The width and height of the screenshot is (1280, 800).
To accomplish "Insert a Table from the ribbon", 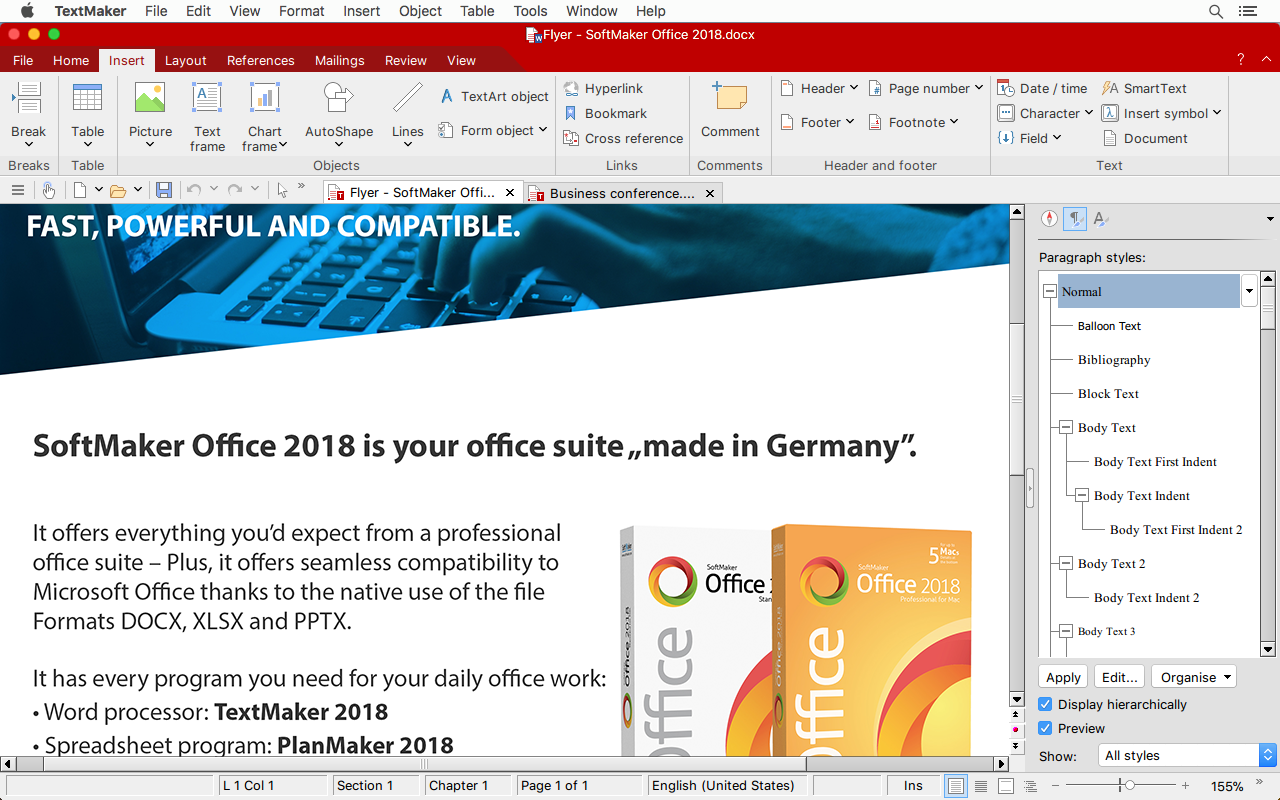I will pyautogui.click(x=88, y=113).
